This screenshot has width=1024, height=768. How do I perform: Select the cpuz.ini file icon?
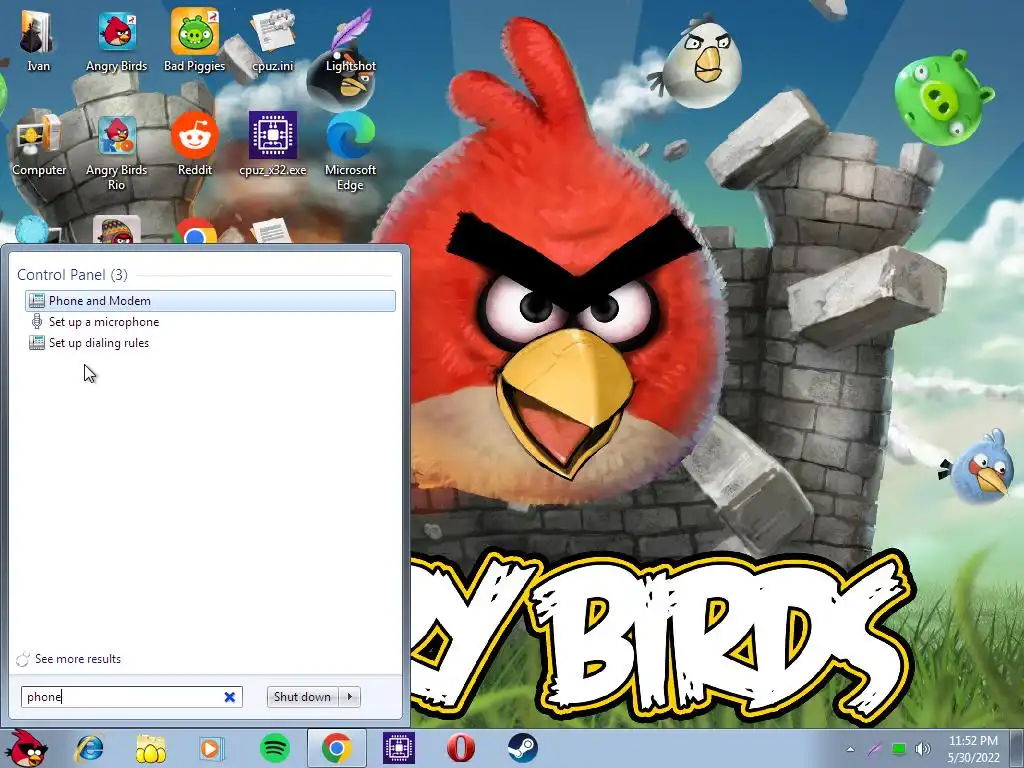coord(272,40)
